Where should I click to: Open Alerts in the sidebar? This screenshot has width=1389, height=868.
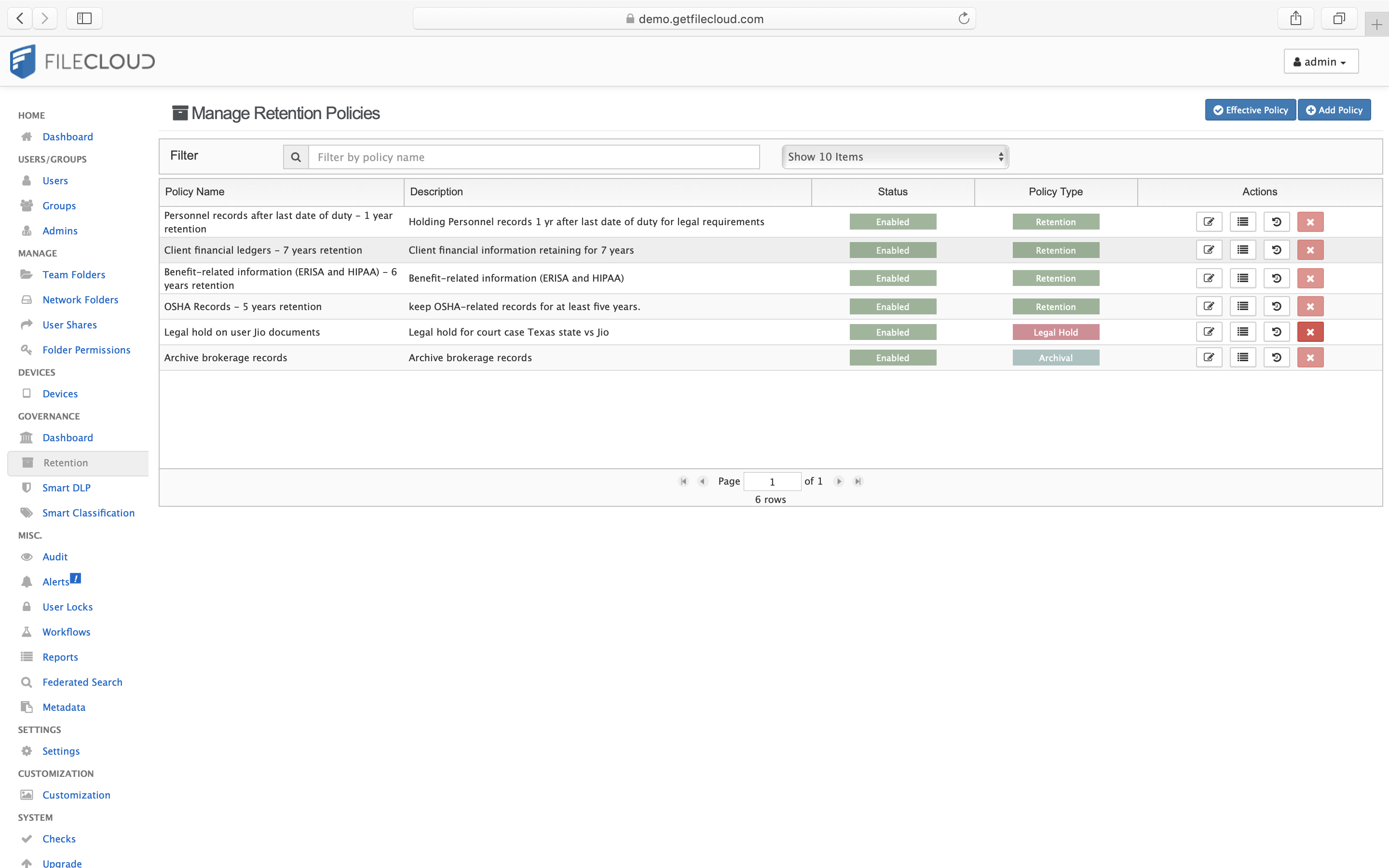coord(55,582)
